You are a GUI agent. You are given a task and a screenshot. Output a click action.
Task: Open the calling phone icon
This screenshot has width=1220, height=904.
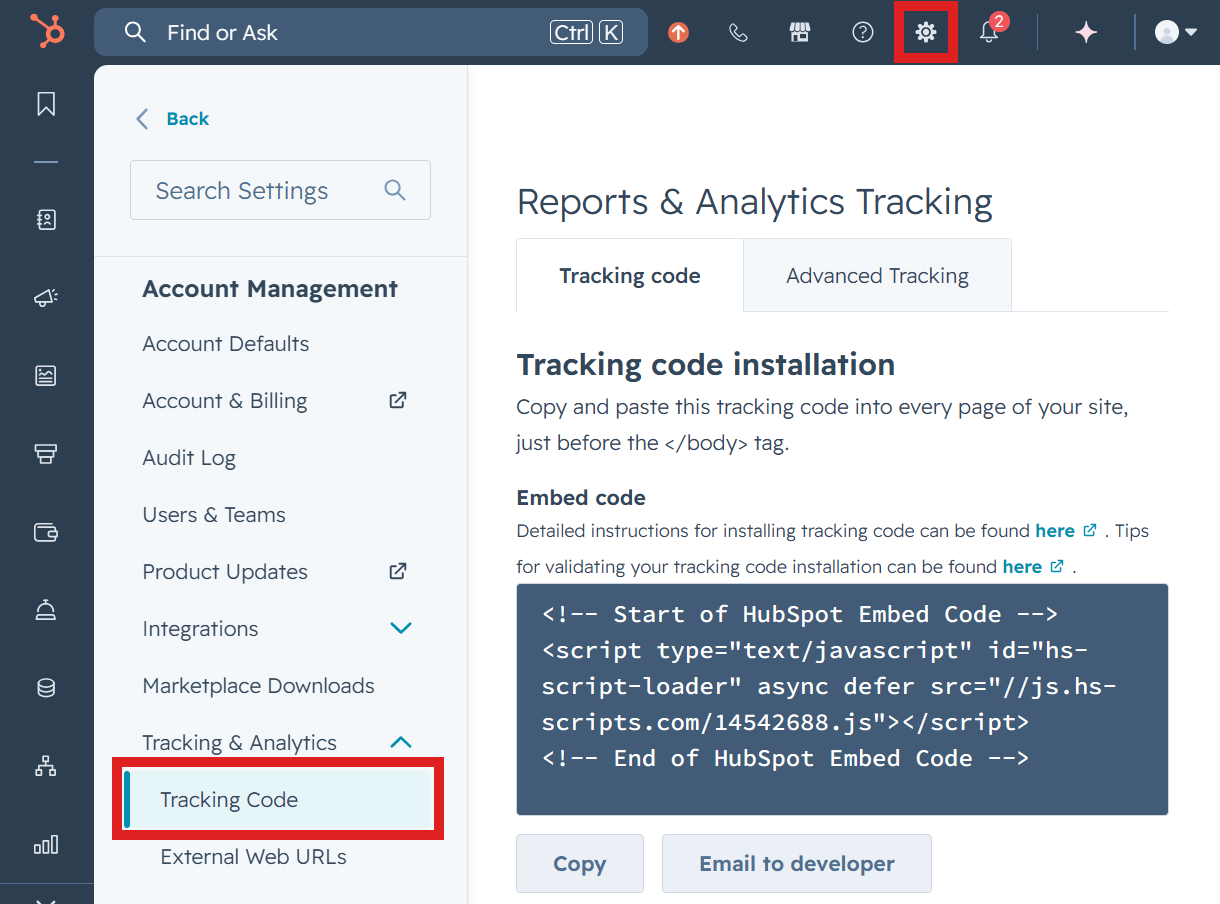click(738, 33)
